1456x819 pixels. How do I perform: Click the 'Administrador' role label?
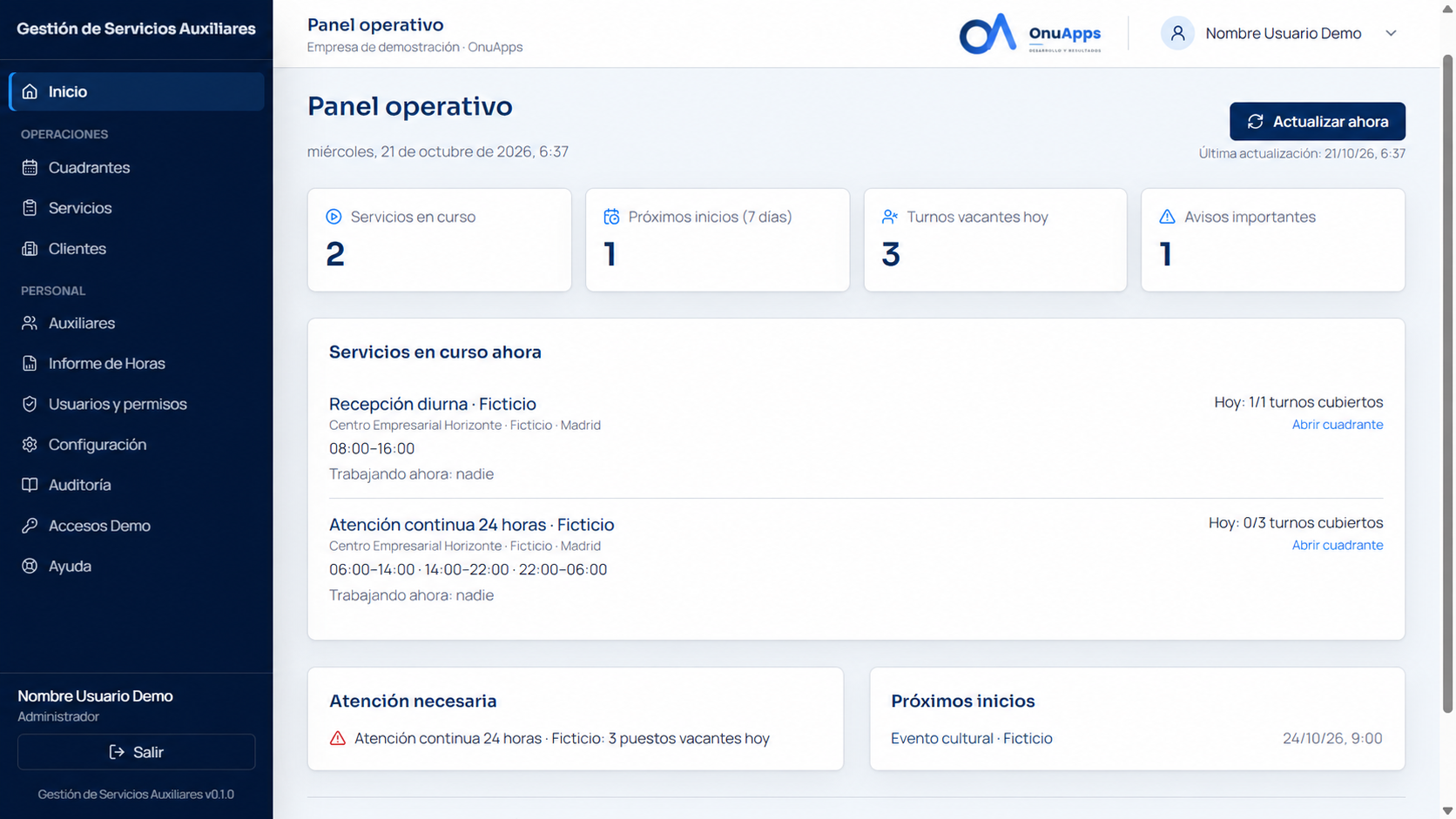click(x=58, y=716)
